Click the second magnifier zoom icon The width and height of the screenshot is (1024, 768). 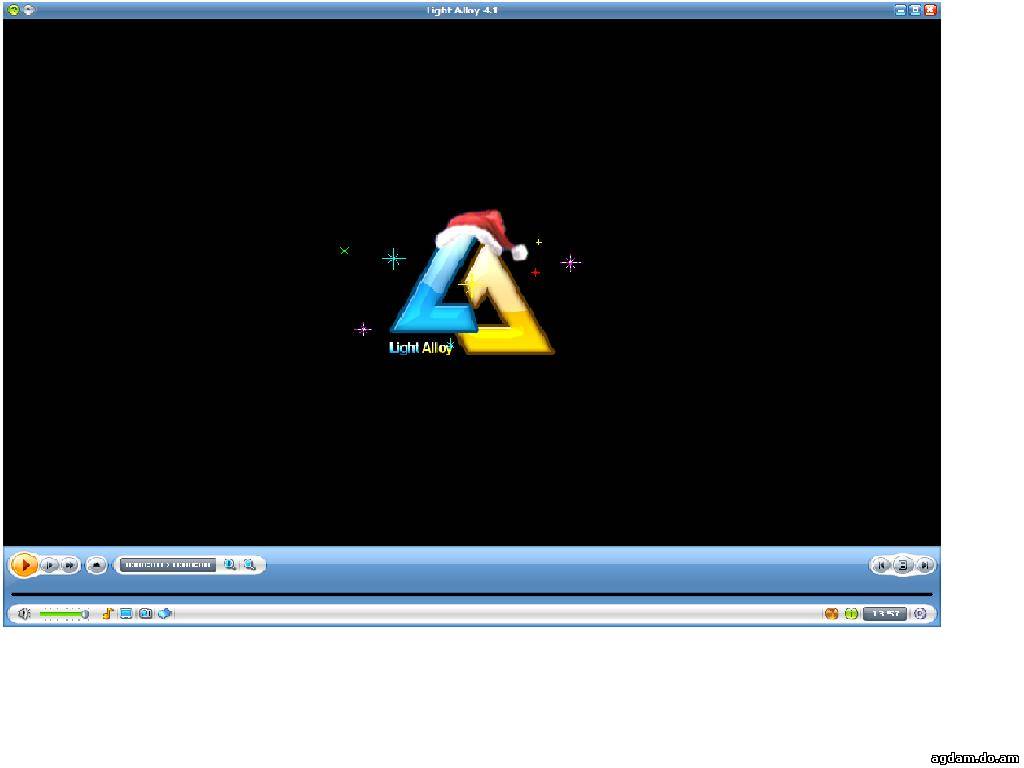tap(249, 564)
